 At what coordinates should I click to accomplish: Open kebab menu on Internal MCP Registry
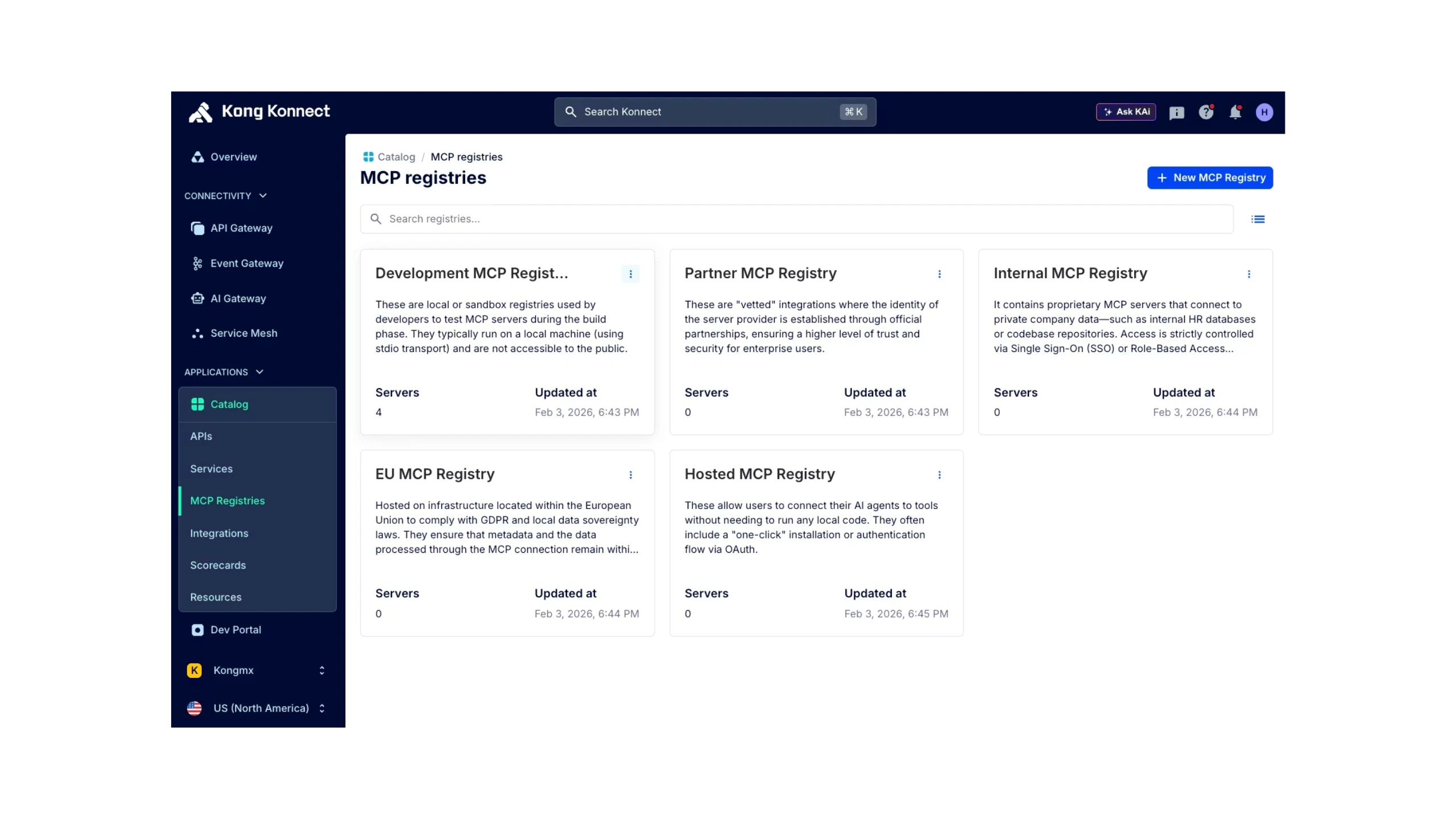point(1249,274)
